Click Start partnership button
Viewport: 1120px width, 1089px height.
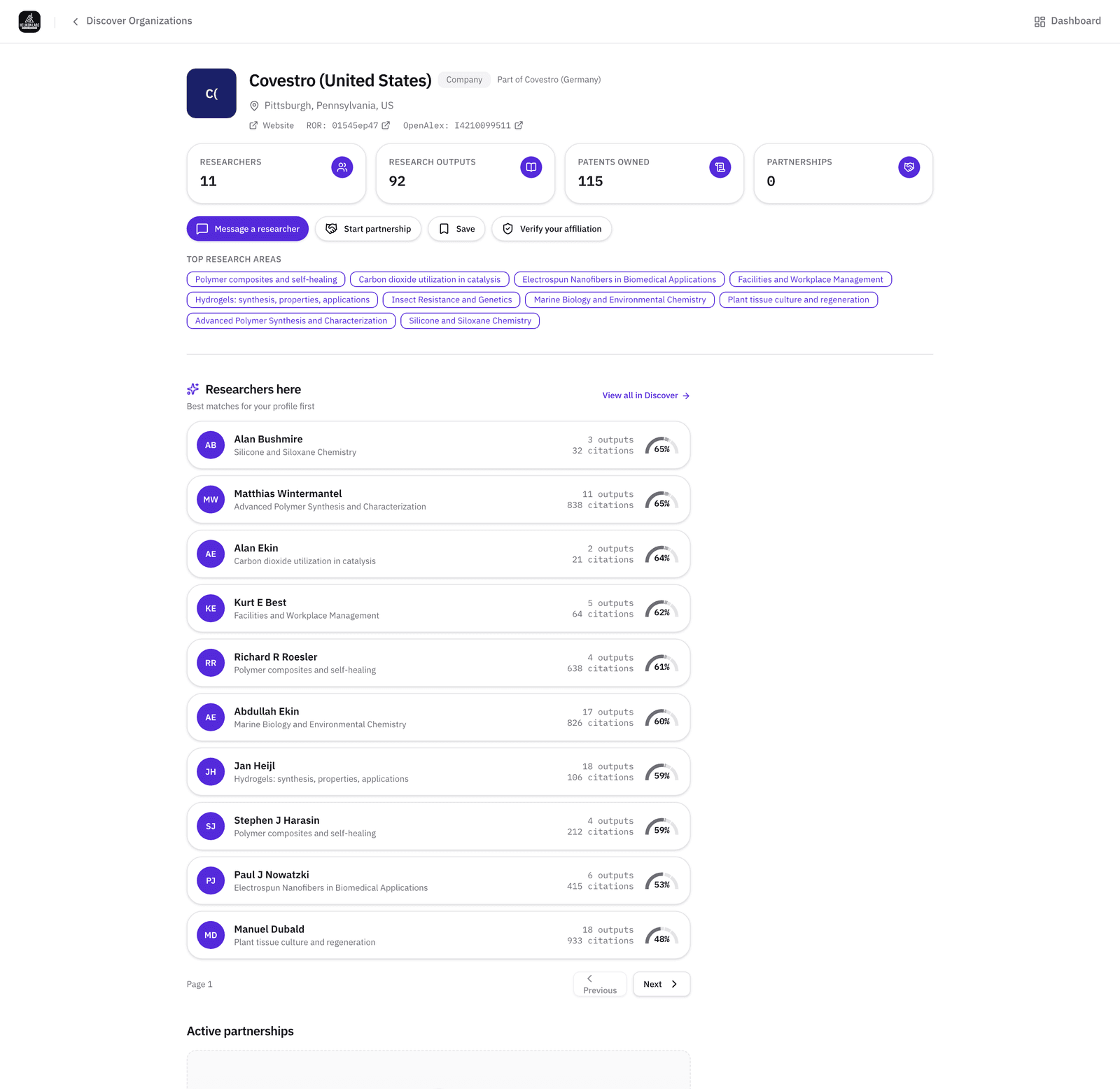tap(368, 229)
